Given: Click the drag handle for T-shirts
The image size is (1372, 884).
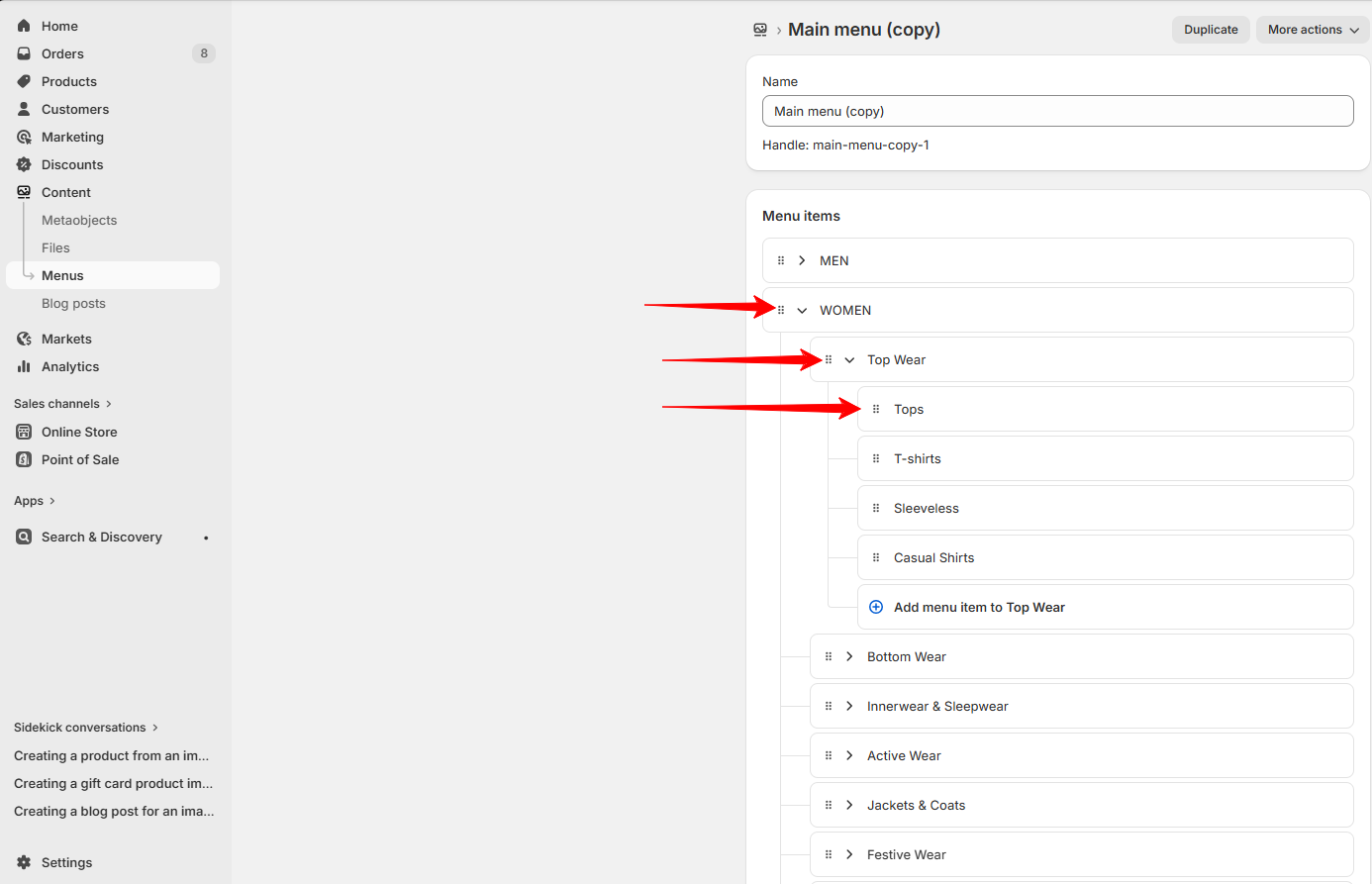Looking at the screenshot, I should point(876,458).
